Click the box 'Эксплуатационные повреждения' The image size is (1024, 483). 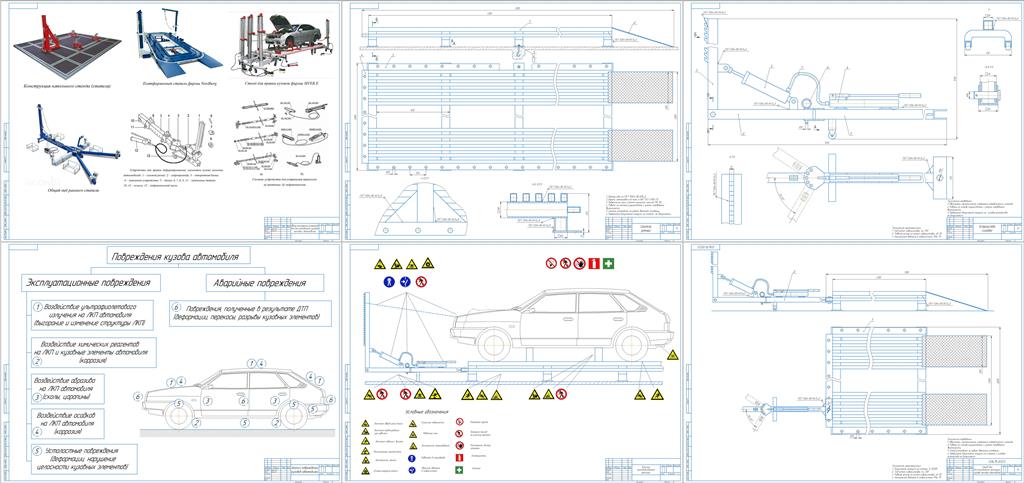[91, 283]
